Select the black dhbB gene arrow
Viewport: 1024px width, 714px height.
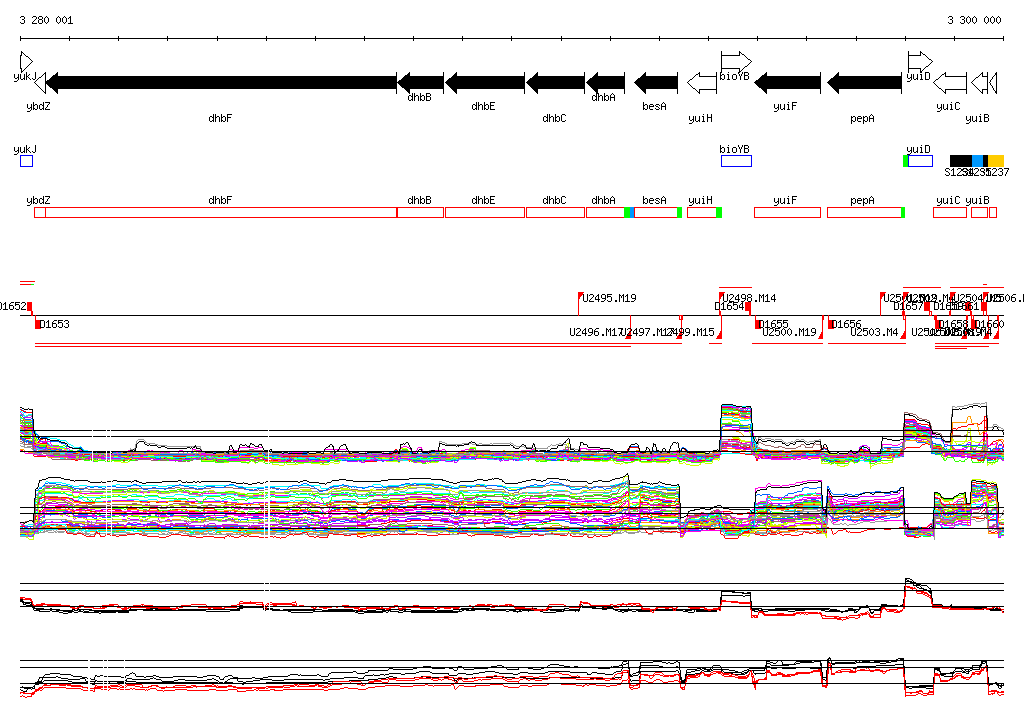coord(421,83)
